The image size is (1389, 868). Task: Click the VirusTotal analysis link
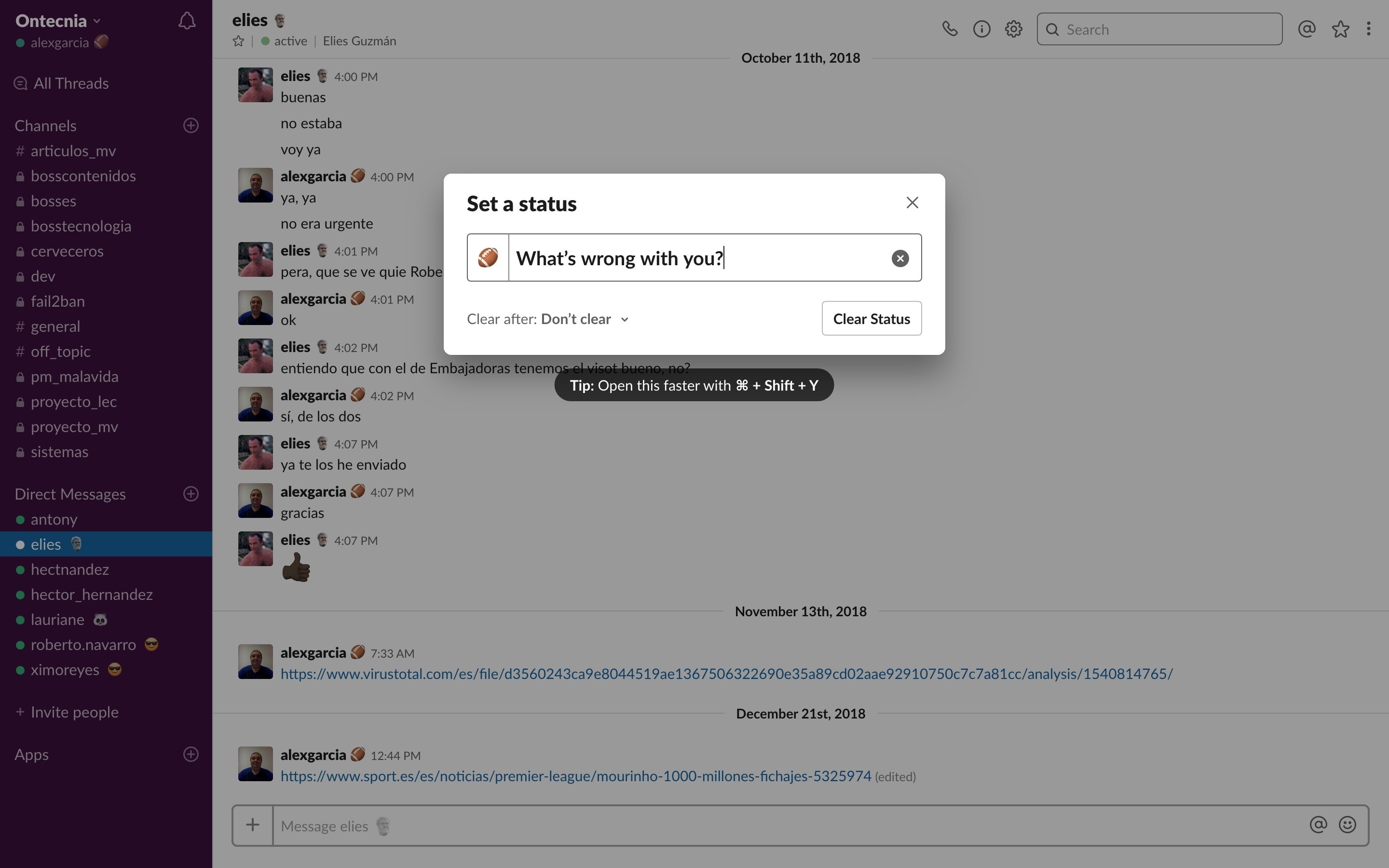[x=726, y=673]
